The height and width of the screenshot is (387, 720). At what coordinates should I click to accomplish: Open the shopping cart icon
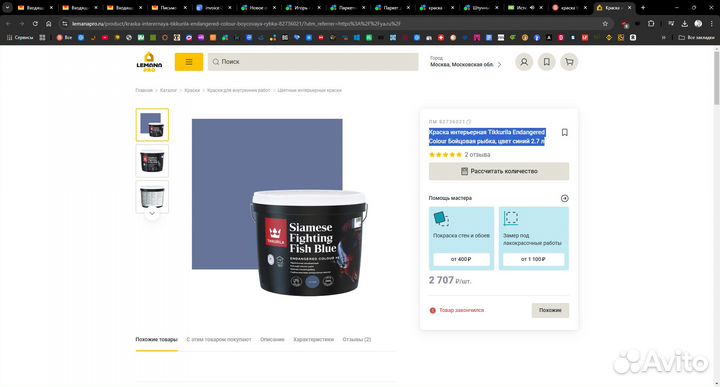(x=569, y=62)
